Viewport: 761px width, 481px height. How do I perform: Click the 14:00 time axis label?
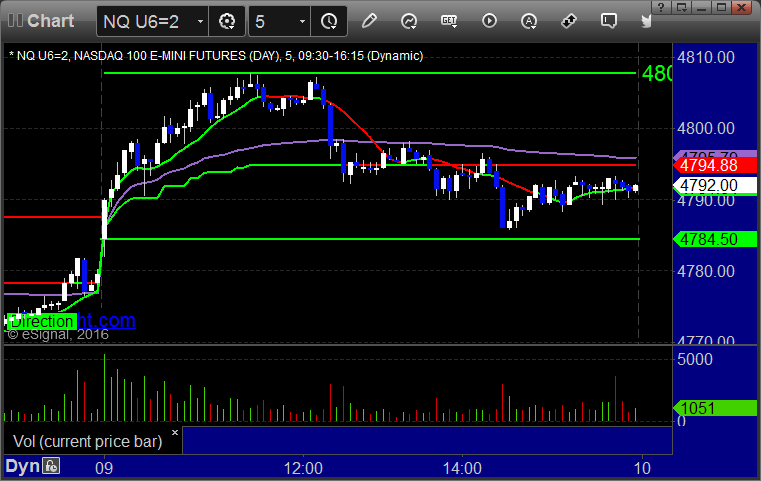click(462, 468)
